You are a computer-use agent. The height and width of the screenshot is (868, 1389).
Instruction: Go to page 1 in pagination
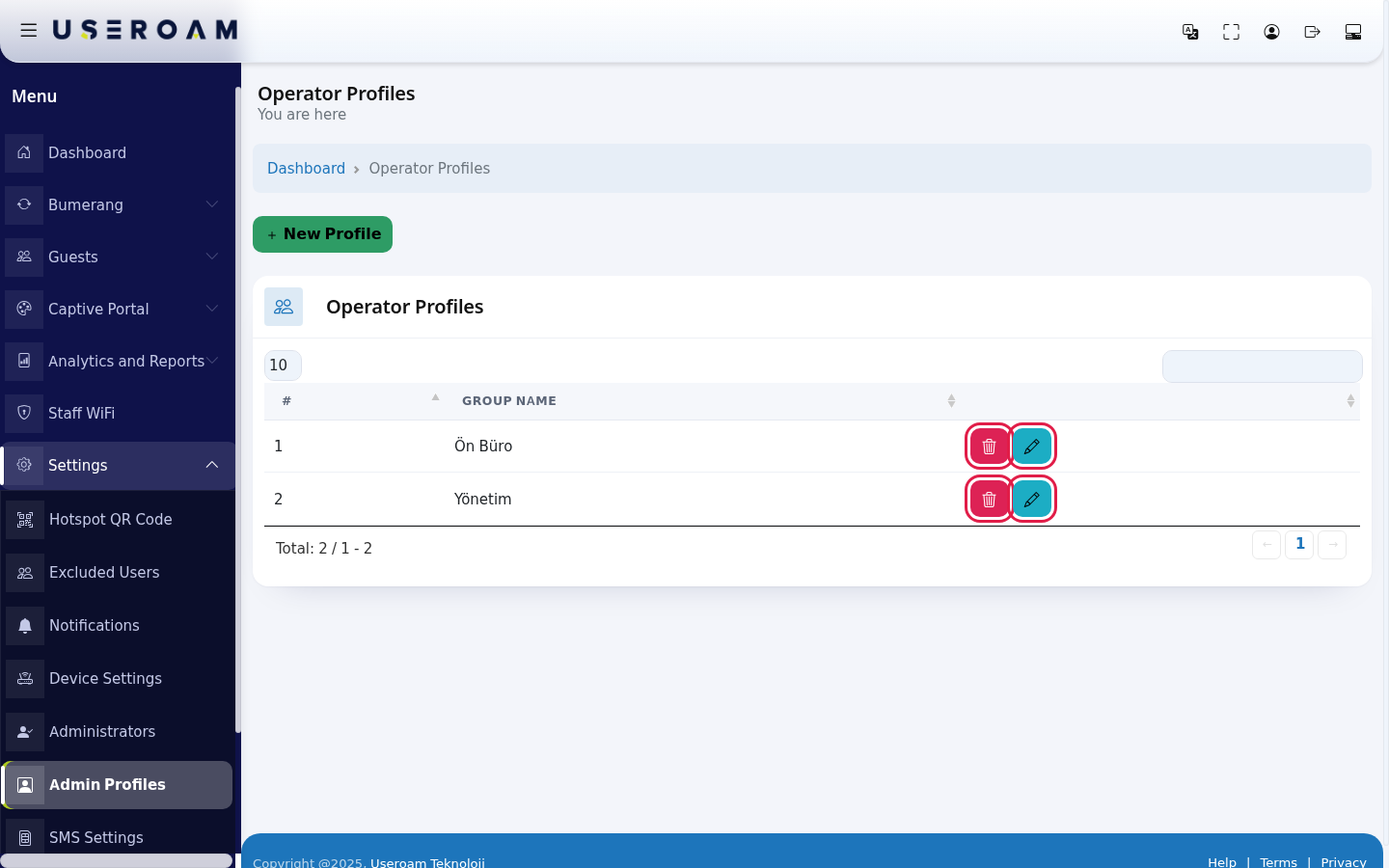[1299, 544]
